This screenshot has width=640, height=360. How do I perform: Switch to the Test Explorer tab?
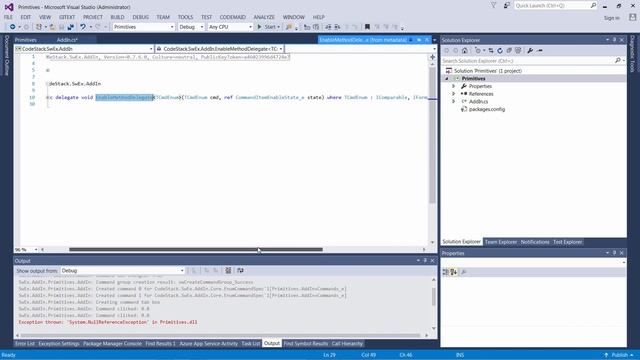coord(567,242)
